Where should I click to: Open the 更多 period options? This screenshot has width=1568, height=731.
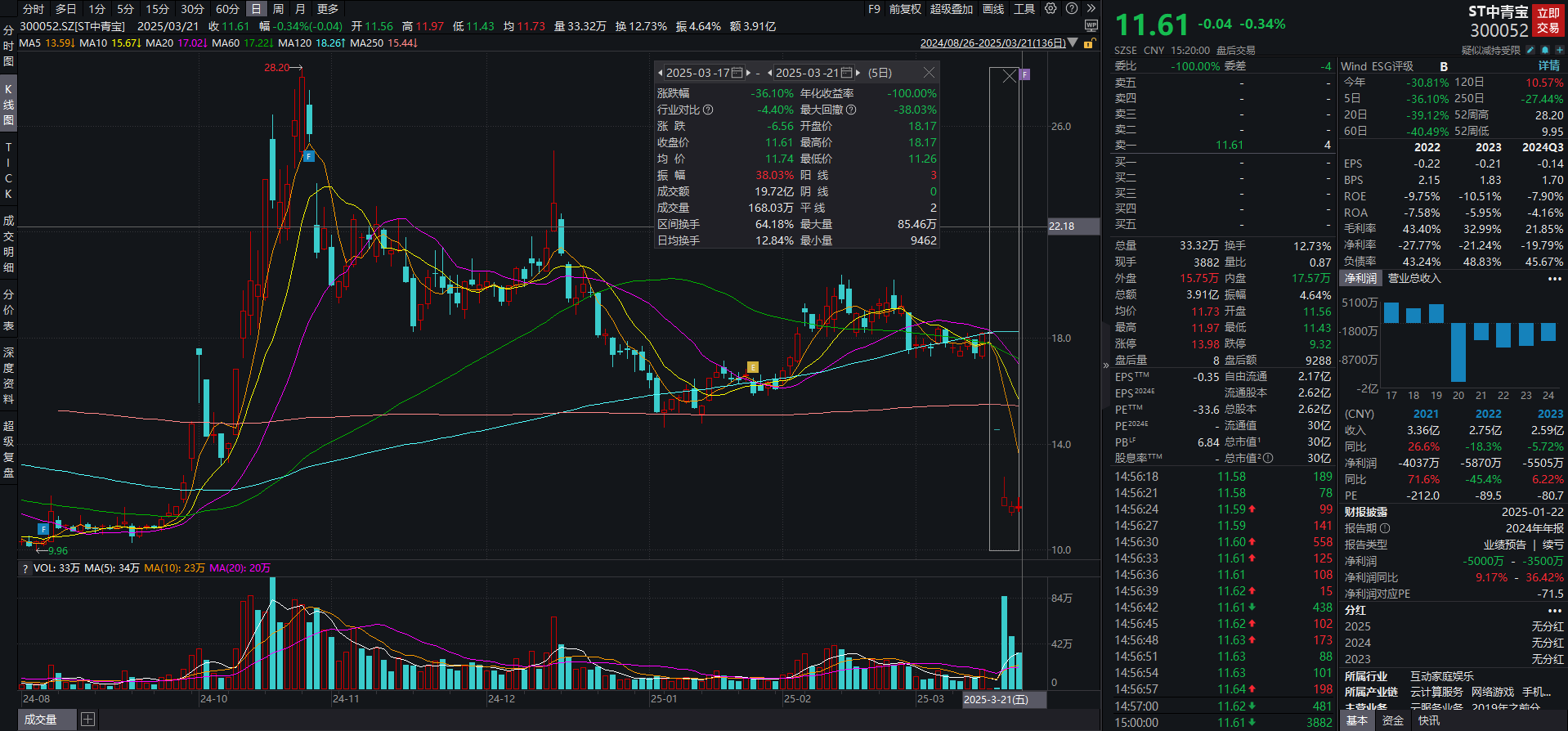327,9
